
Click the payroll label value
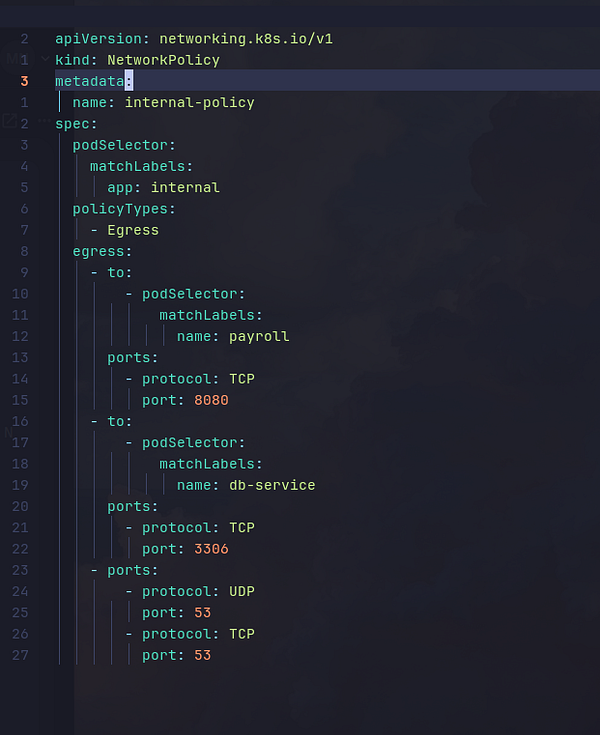[259, 337]
